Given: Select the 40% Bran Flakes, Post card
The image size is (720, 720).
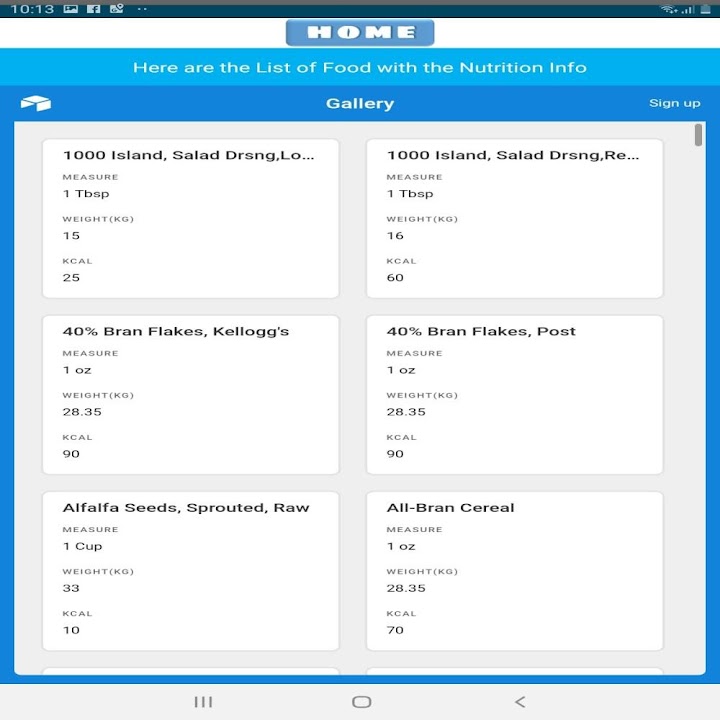Looking at the screenshot, I should (514, 394).
